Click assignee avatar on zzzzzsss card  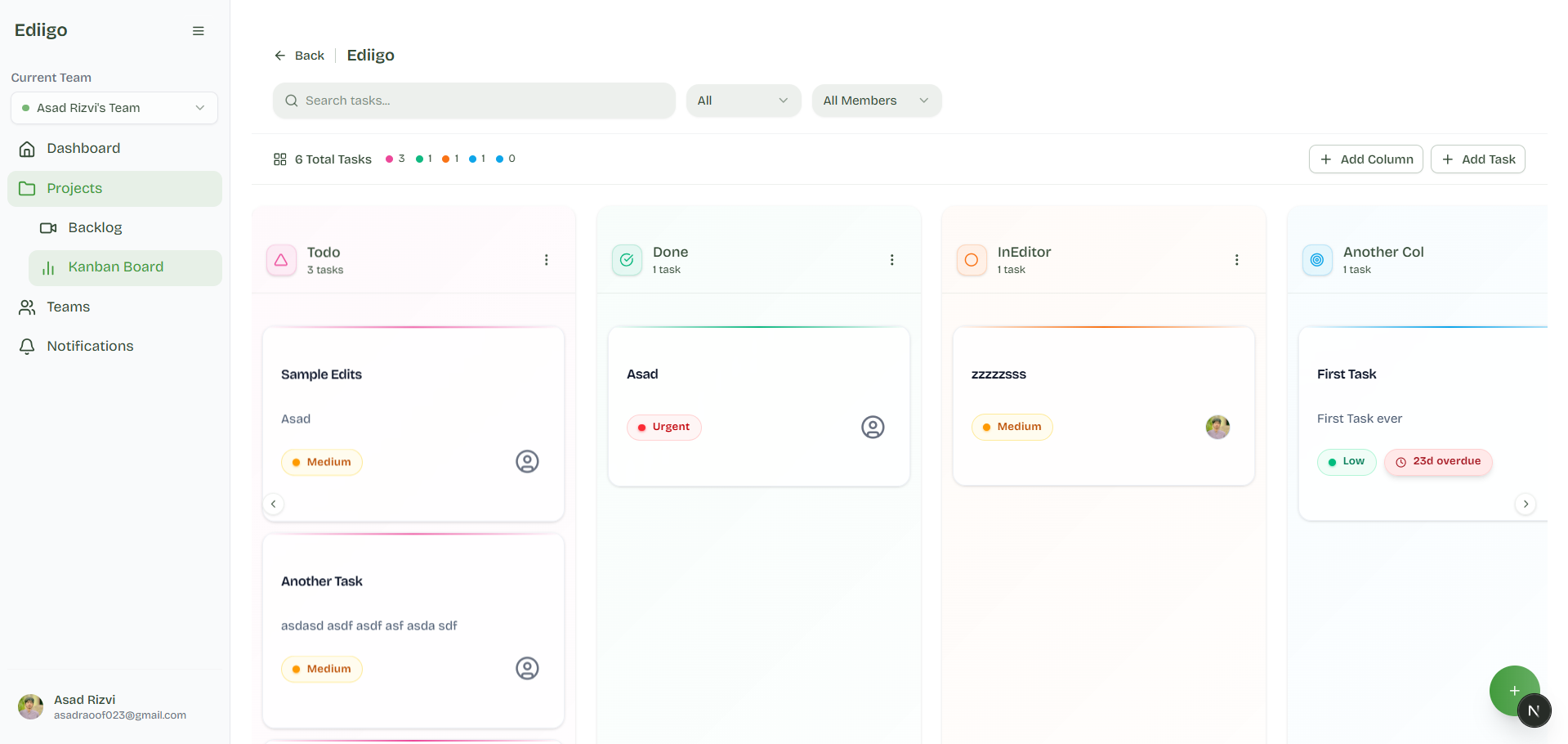tap(1217, 427)
